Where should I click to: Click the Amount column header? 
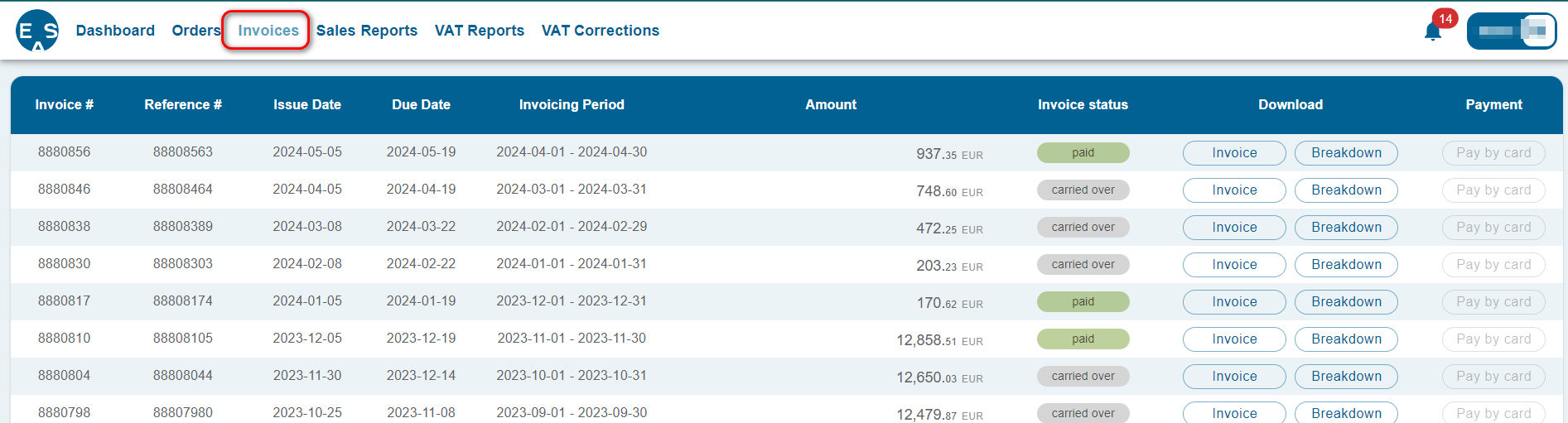[x=831, y=105]
